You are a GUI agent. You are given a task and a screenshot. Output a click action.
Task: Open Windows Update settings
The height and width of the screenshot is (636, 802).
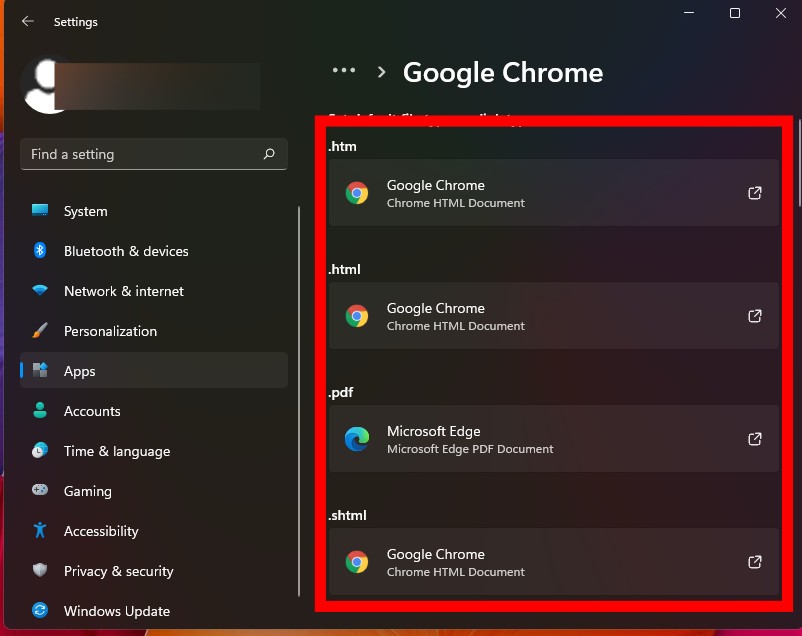(153, 610)
